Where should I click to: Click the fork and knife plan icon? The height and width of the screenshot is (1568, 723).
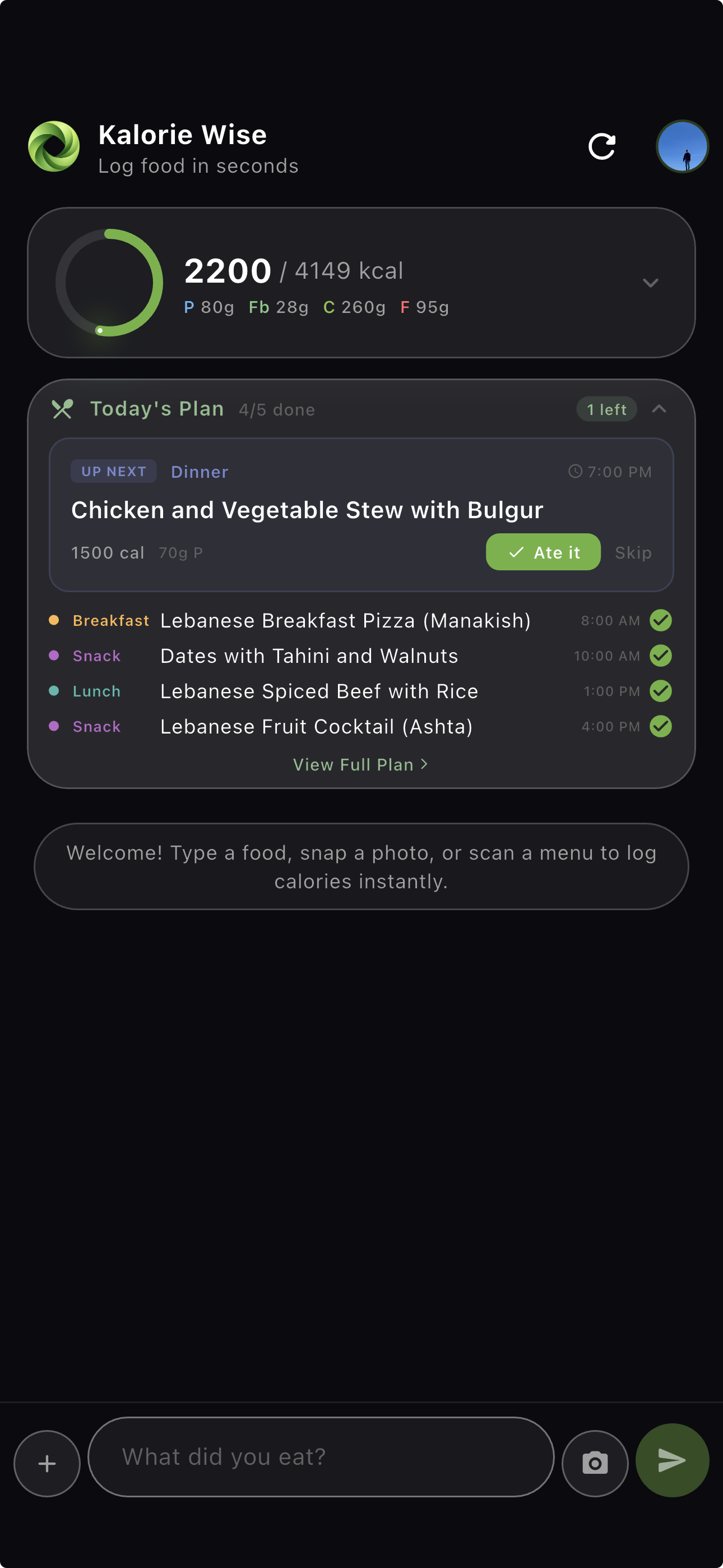pyautogui.click(x=62, y=409)
